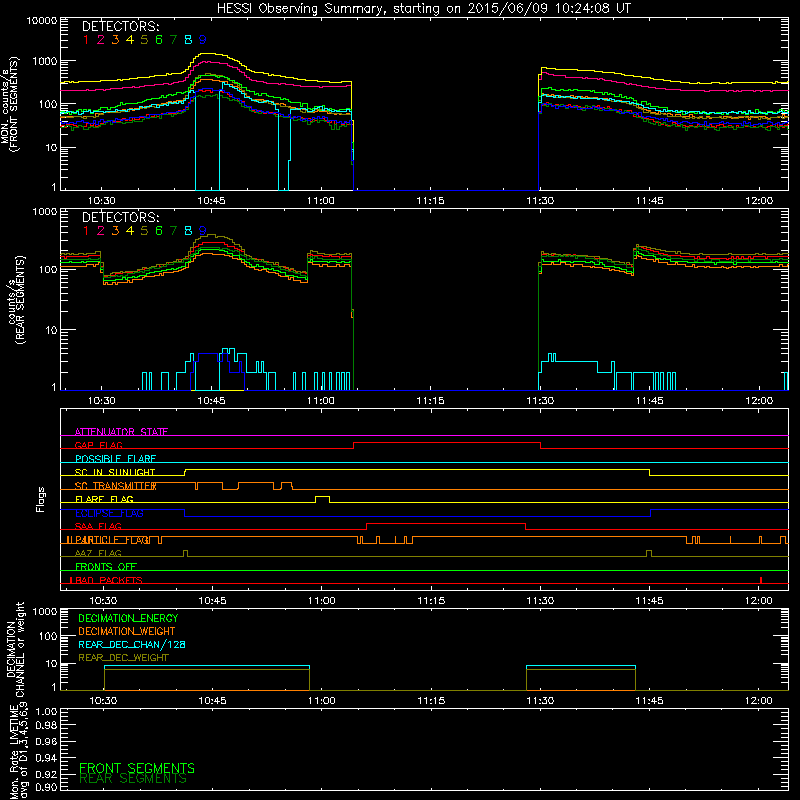
Task: Click the Flags y-axis title
Action: pos(41,499)
